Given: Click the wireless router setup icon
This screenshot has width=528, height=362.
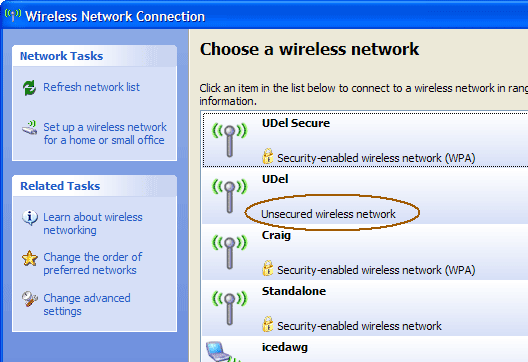Looking at the screenshot, I should 30,128.
